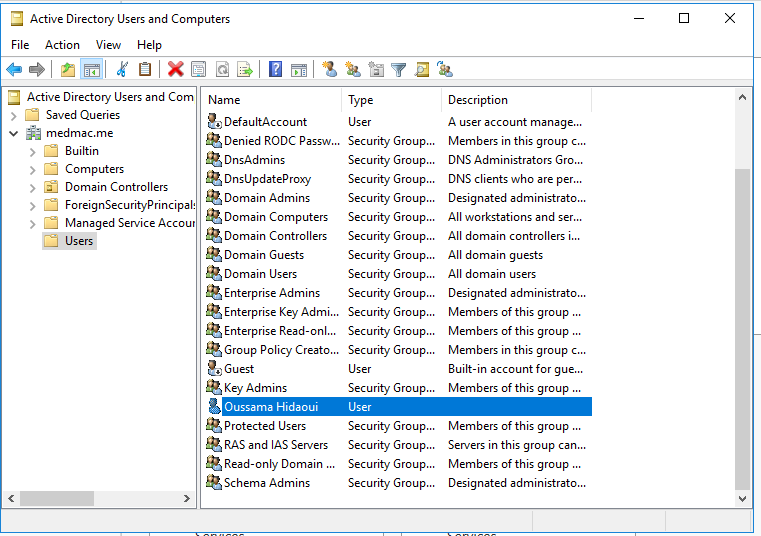Image resolution: width=761 pixels, height=536 pixels.
Task: Click the tree pane horizontal scrollbar thumb
Action: [57, 499]
